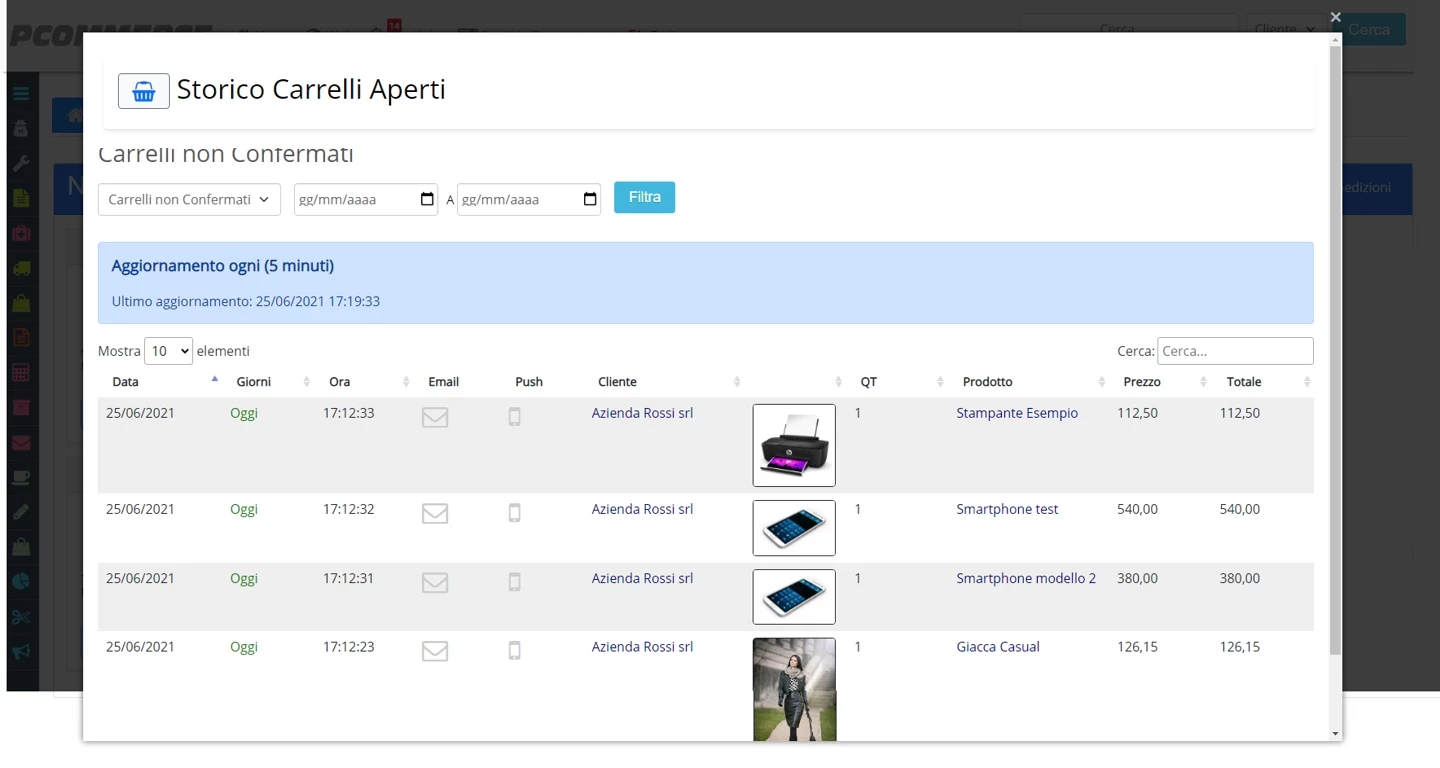Sort the table by the QT column
1440x768 pixels.
pyautogui.click(x=898, y=382)
